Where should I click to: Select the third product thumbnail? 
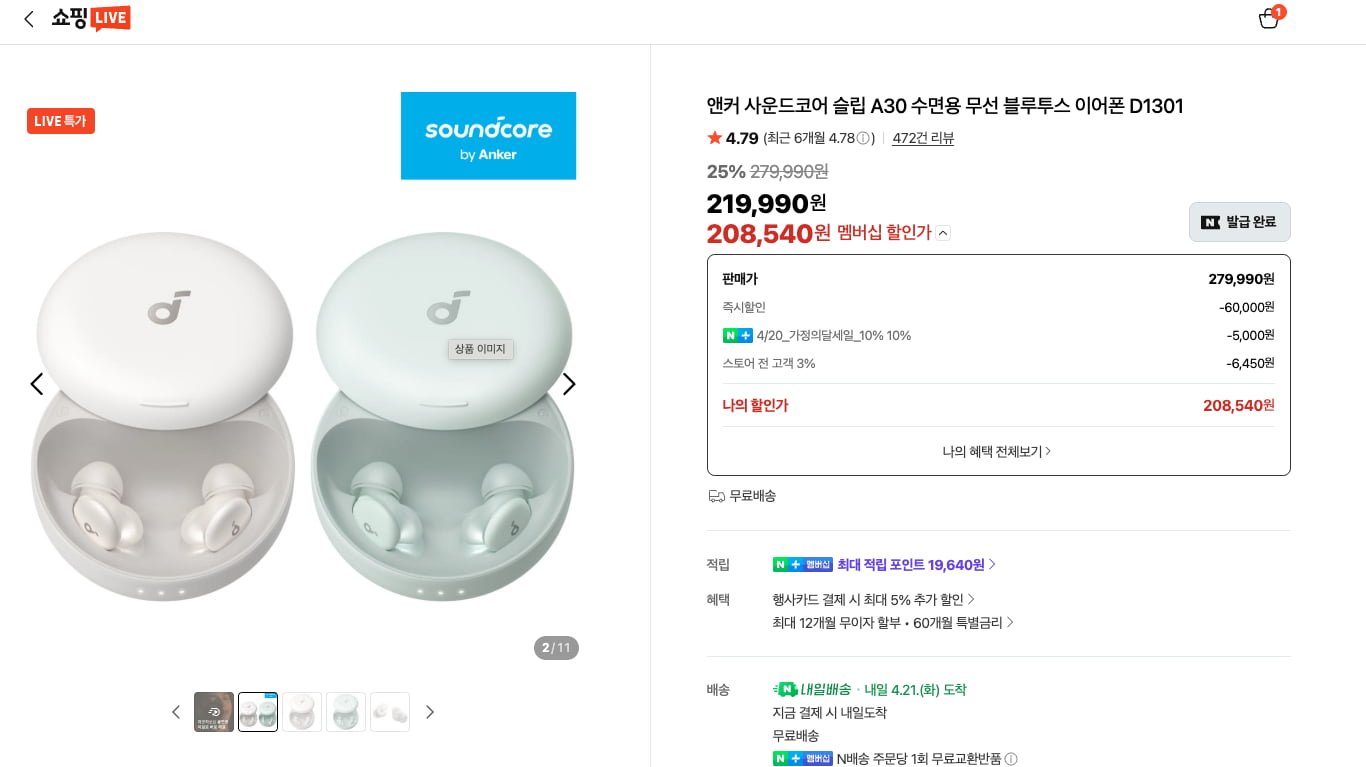pyautogui.click(x=302, y=712)
